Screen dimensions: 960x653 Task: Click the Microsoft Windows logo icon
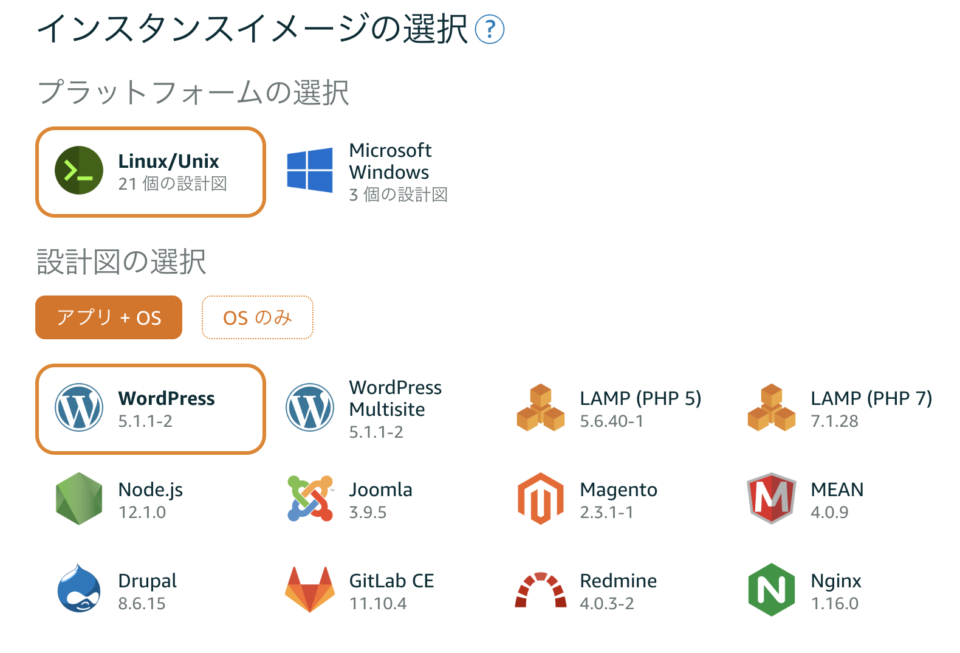coord(310,170)
